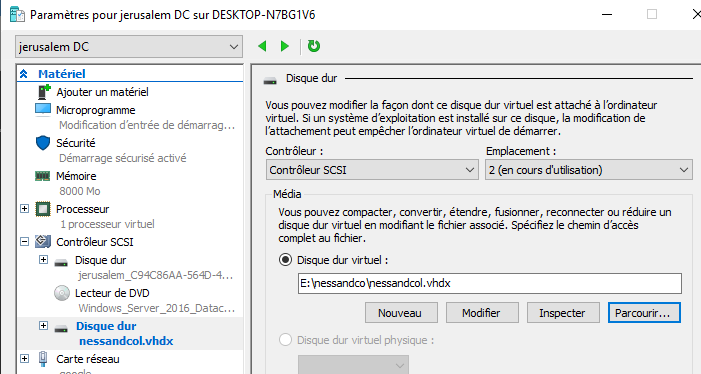The width and height of the screenshot is (701, 374).
Task: Minimize the settings window
Action: click(607, 14)
